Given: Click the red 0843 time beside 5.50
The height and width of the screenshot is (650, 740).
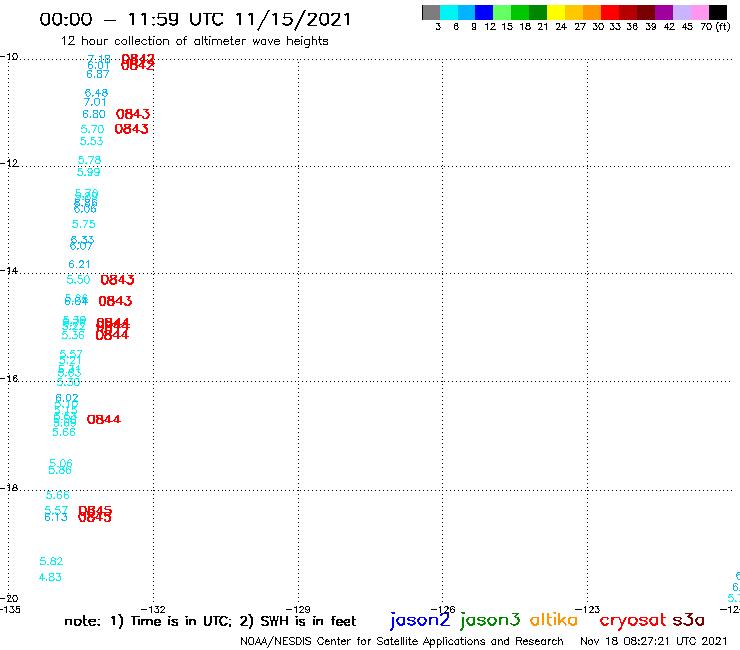Looking at the screenshot, I should point(118,280).
